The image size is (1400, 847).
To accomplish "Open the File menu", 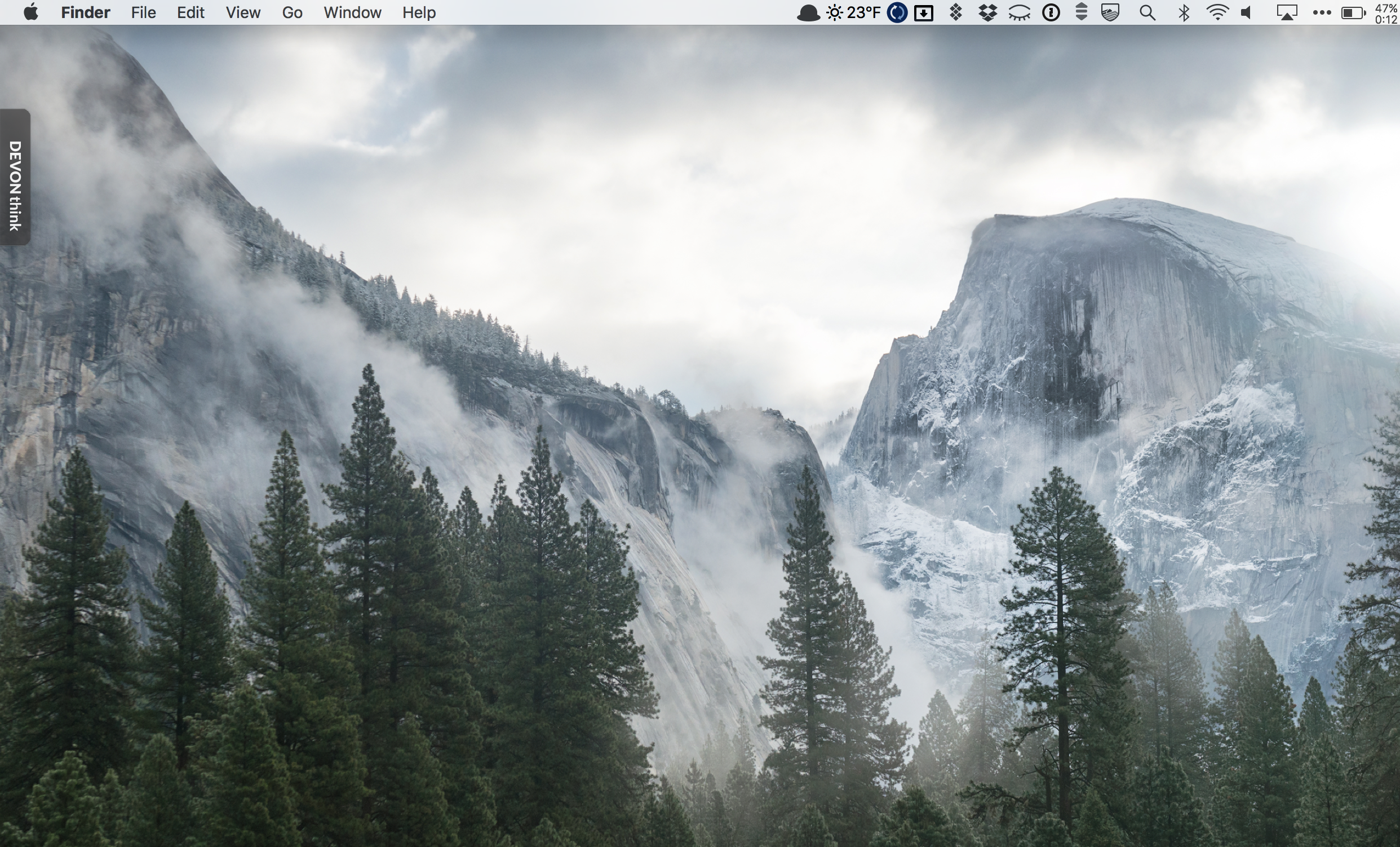I will (143, 12).
